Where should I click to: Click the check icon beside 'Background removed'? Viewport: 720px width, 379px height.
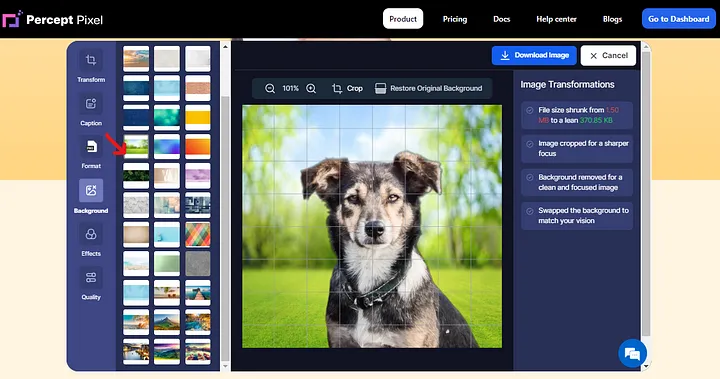pos(529,177)
